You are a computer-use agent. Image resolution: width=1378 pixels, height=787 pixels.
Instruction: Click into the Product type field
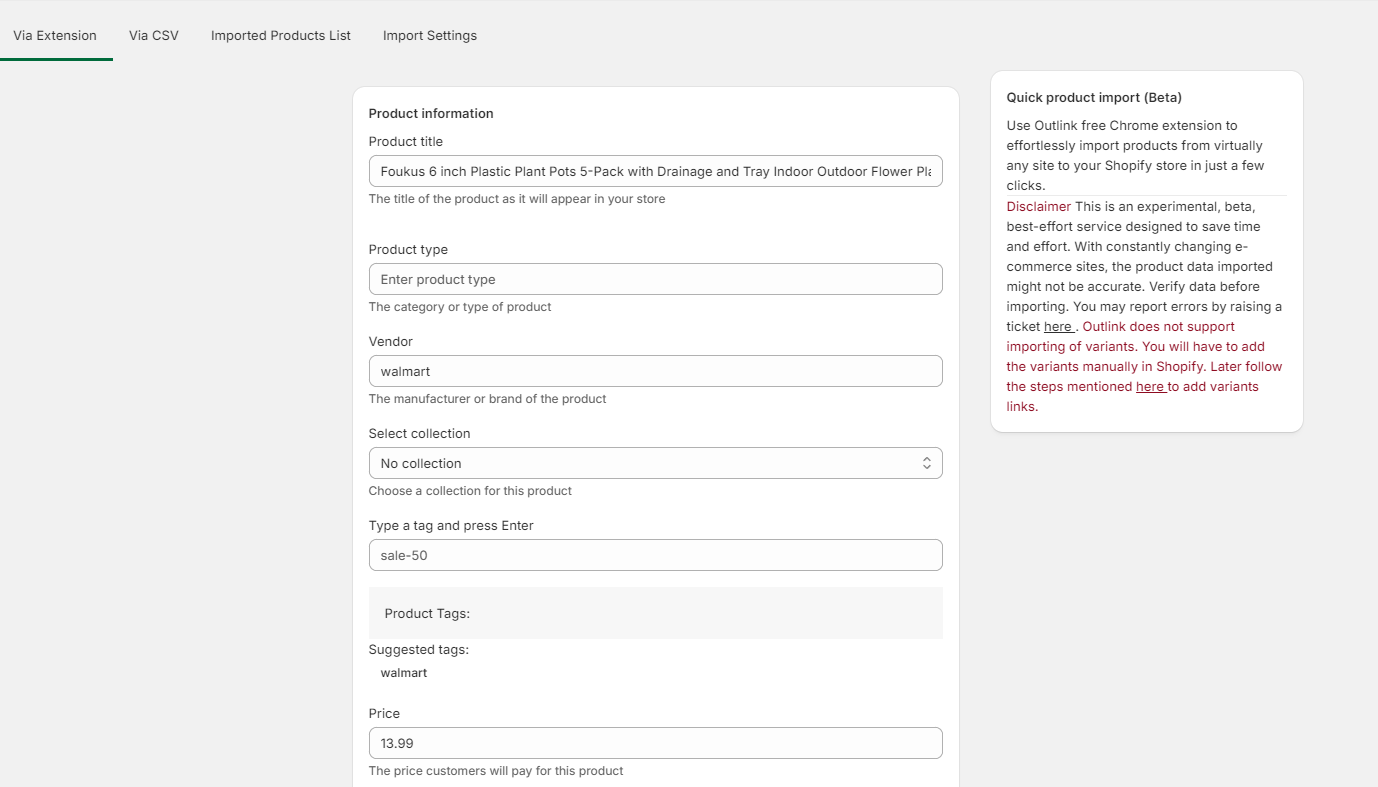[x=655, y=279]
